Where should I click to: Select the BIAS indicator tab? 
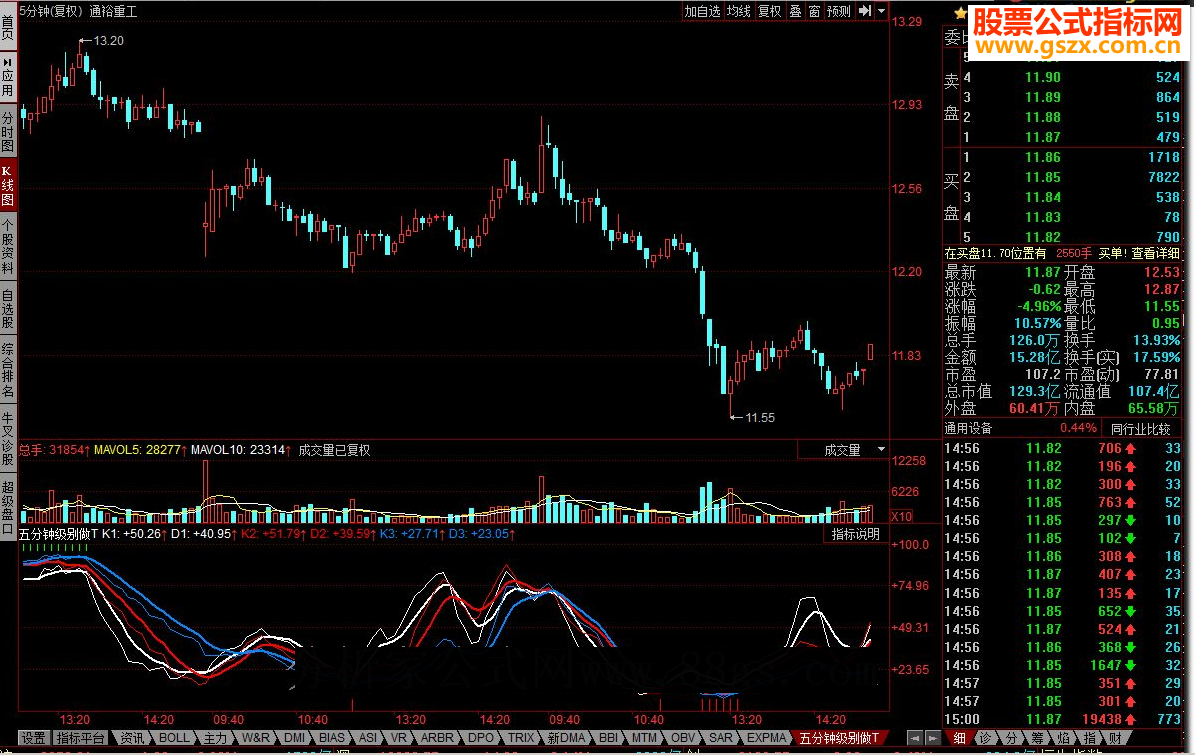pos(332,737)
